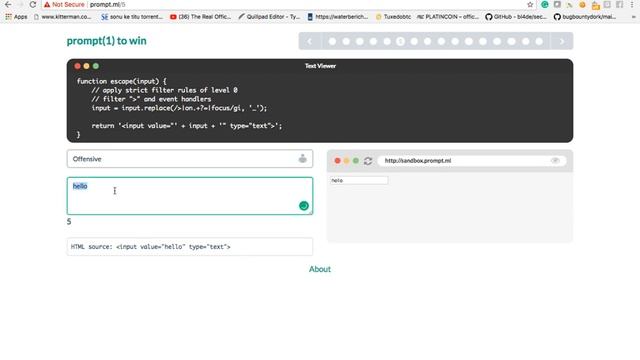Go to the next level with right chevron
Image resolution: width=640 pixels, height=360 pixels.
[x=562, y=41]
